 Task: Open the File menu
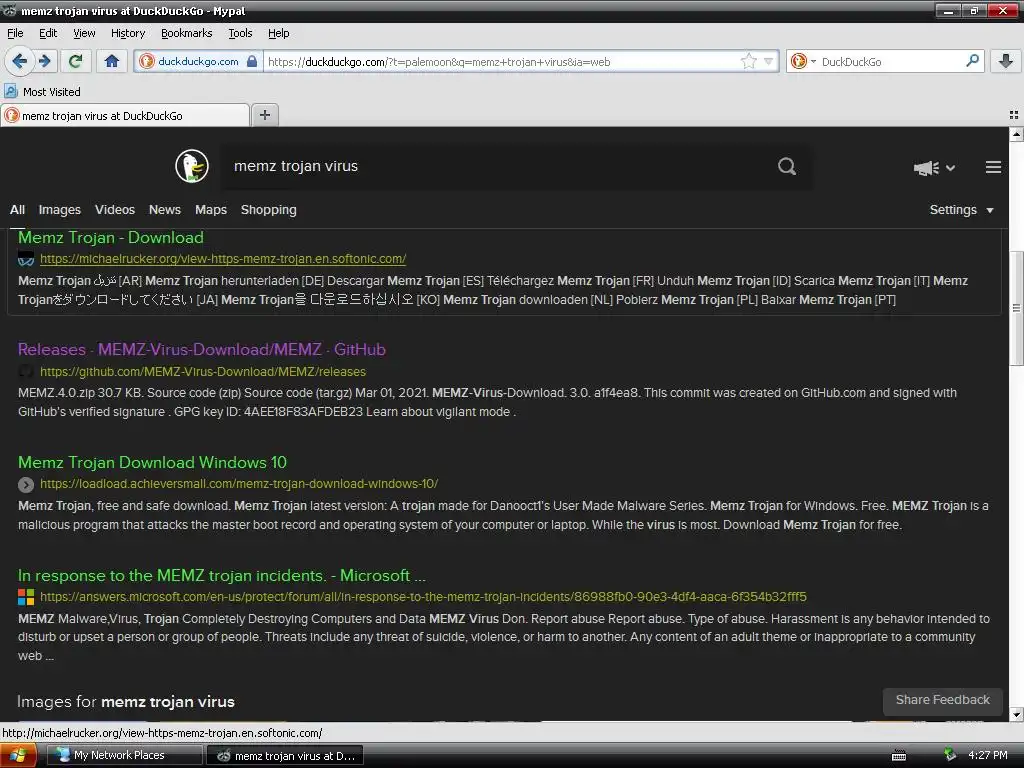pyautogui.click(x=15, y=33)
